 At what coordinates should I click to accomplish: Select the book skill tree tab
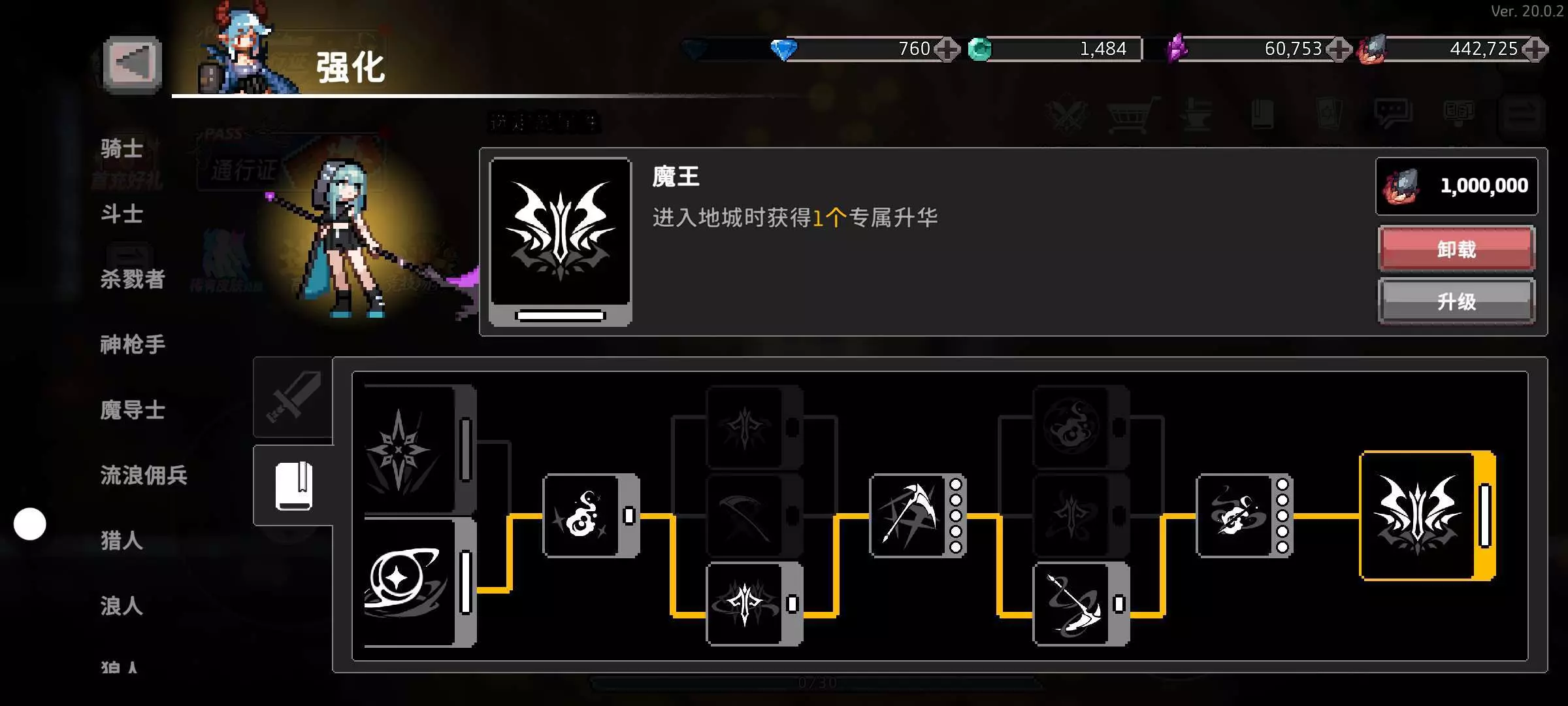[293, 486]
